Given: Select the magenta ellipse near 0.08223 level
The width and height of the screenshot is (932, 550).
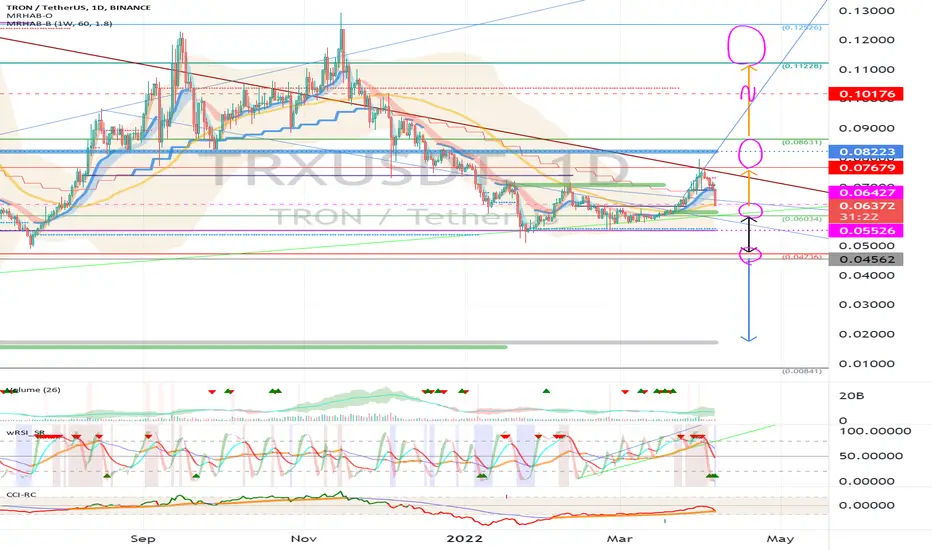Looking at the screenshot, I should (750, 153).
